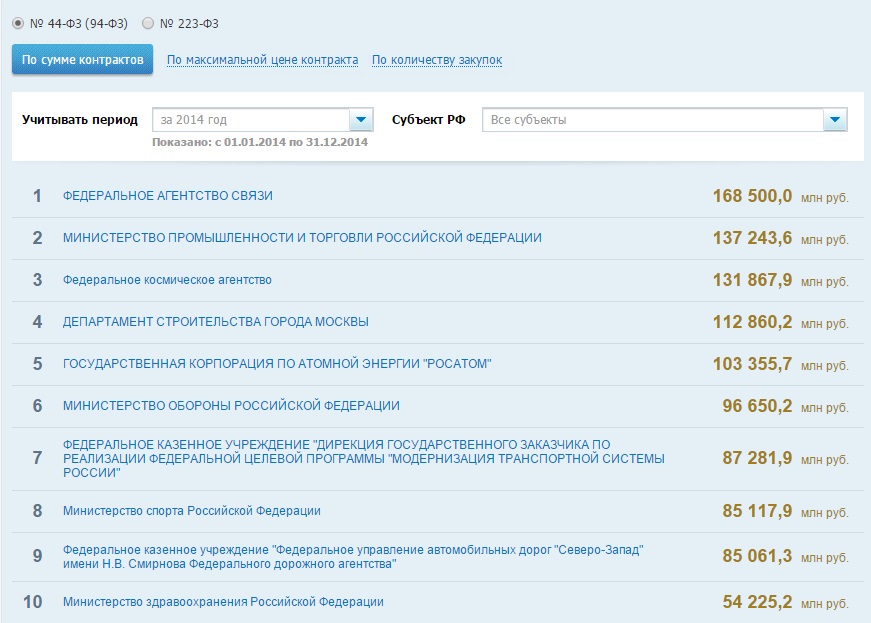
Task: Open Министерство спорта Российской Федерации link
Action: click(192, 511)
